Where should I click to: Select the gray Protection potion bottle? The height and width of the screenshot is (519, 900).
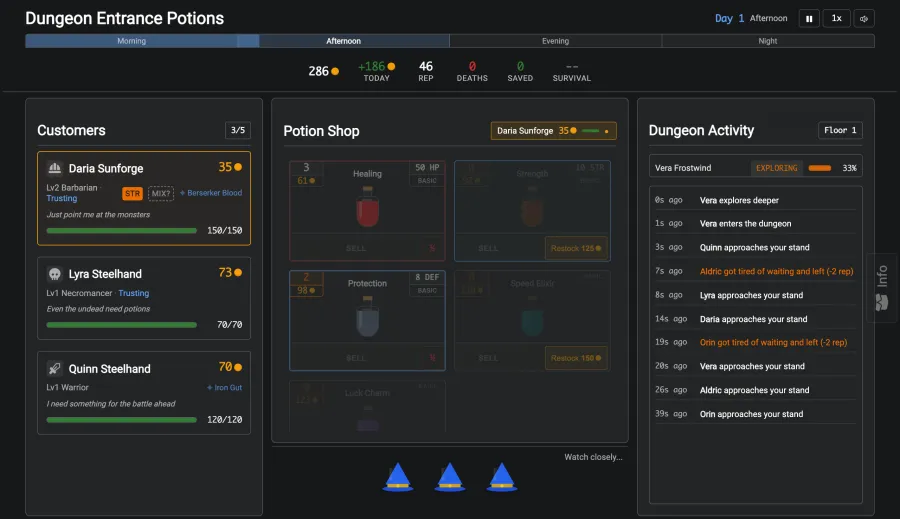[367, 316]
